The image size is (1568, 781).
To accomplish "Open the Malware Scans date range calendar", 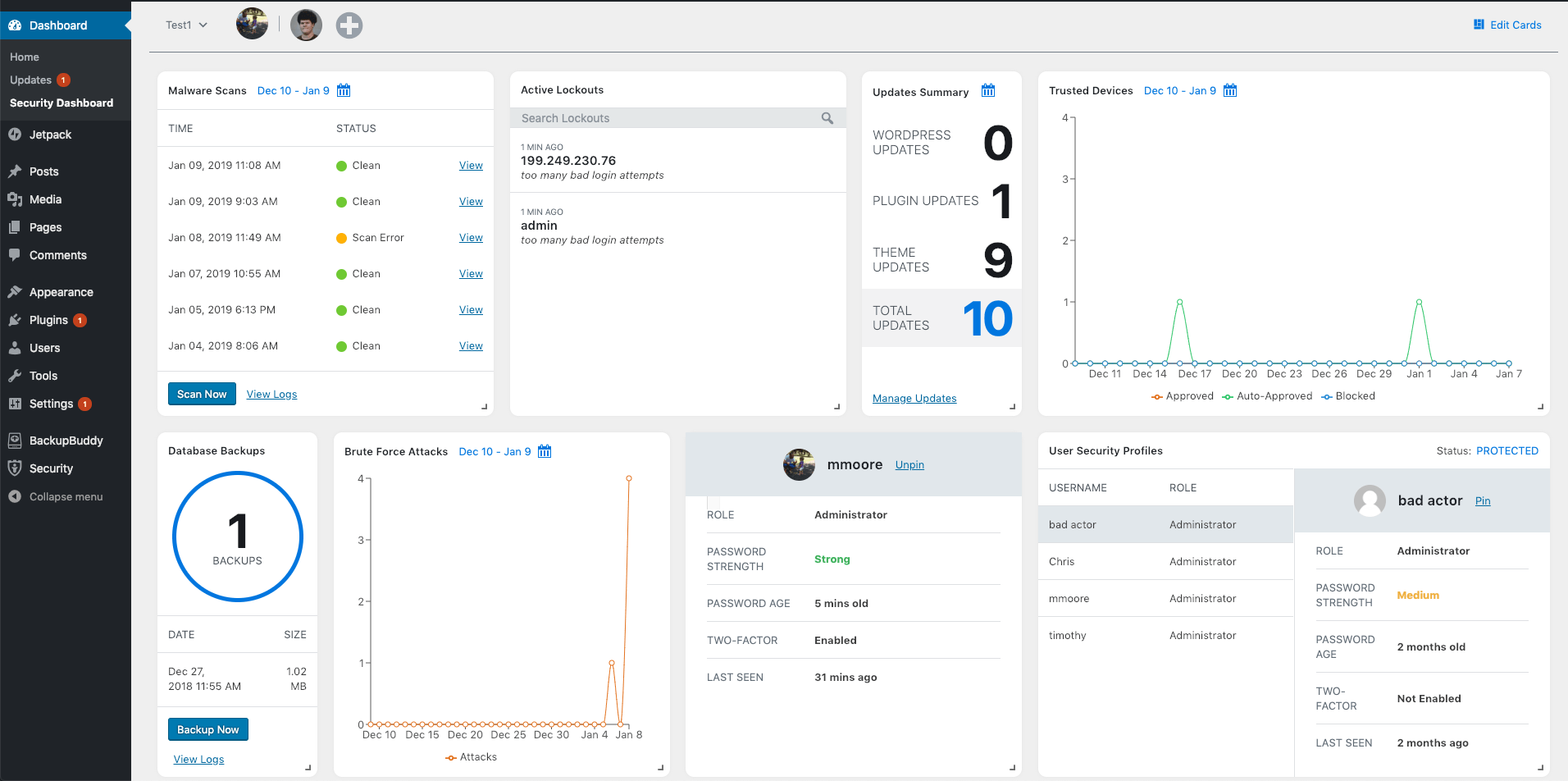I will click(x=344, y=90).
